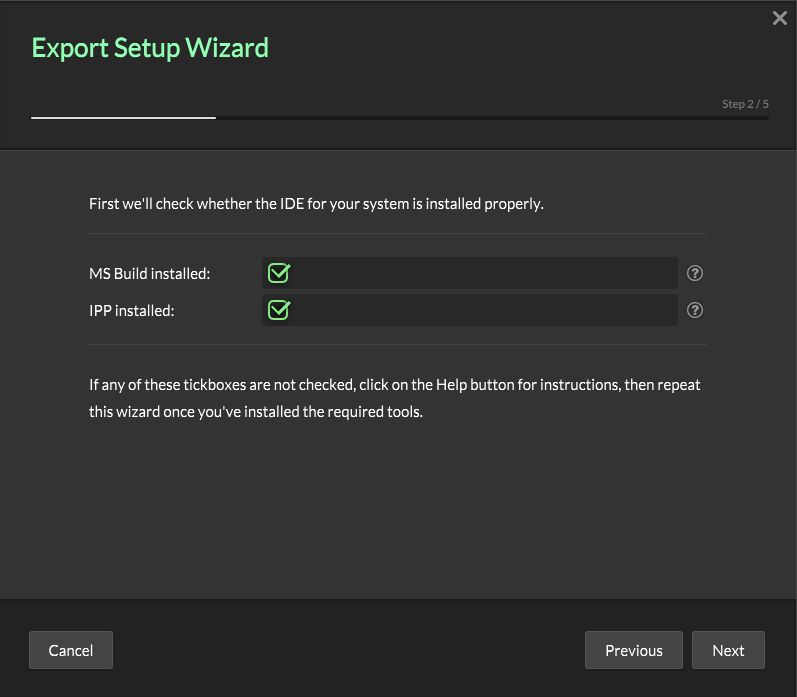Proceed with the Next button
The image size is (797, 697).
tap(728, 650)
